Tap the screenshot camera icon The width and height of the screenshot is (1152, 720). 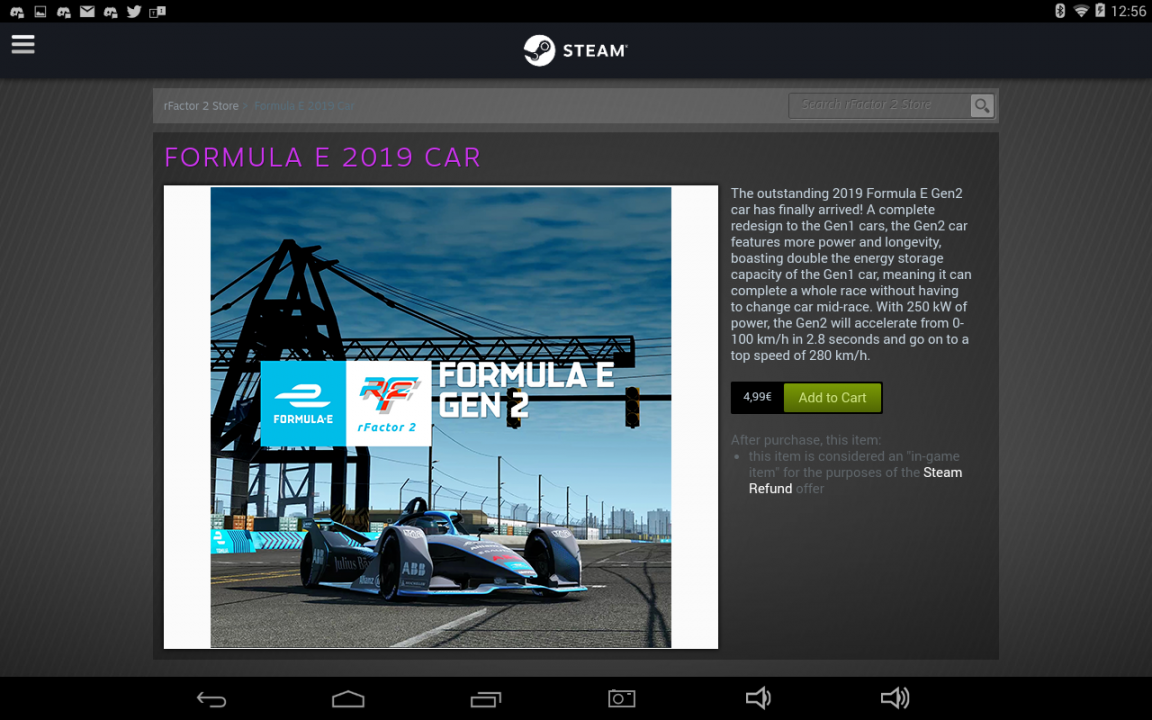(622, 698)
